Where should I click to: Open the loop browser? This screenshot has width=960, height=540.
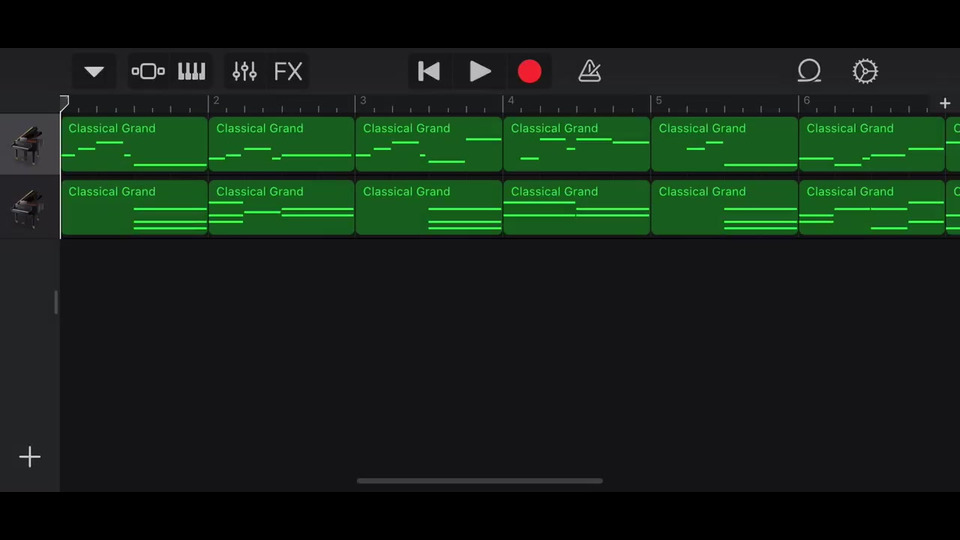point(809,71)
